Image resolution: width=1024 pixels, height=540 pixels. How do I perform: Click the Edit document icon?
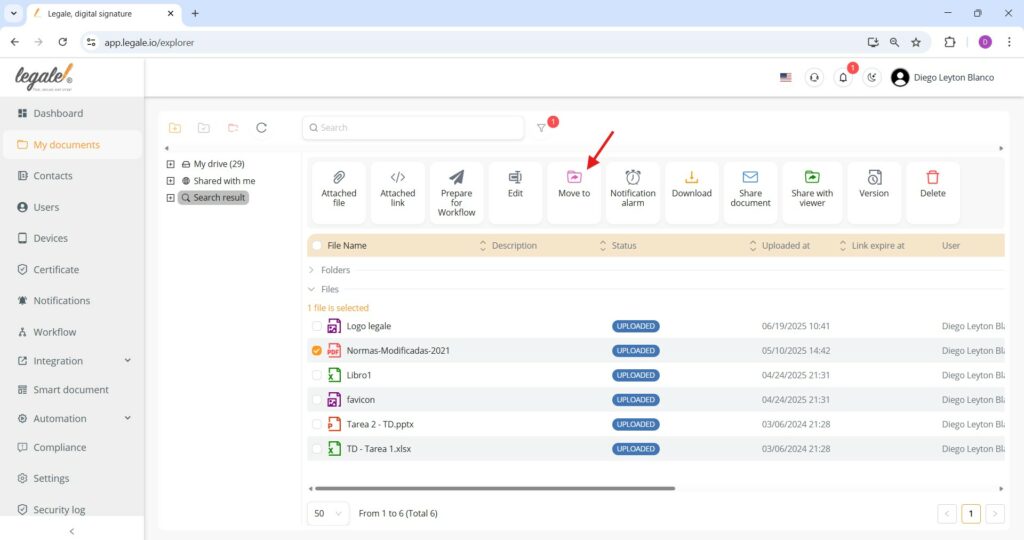point(515,178)
